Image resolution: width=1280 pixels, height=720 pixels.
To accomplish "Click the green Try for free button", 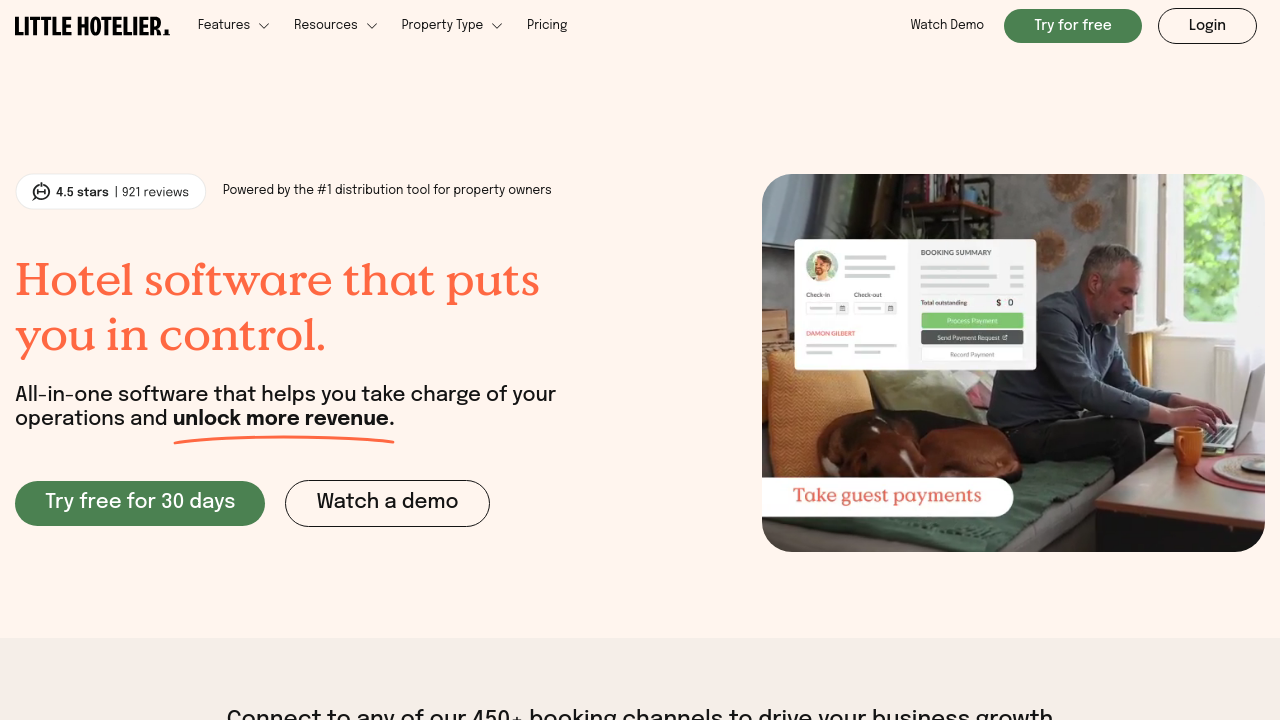I will point(1073,26).
